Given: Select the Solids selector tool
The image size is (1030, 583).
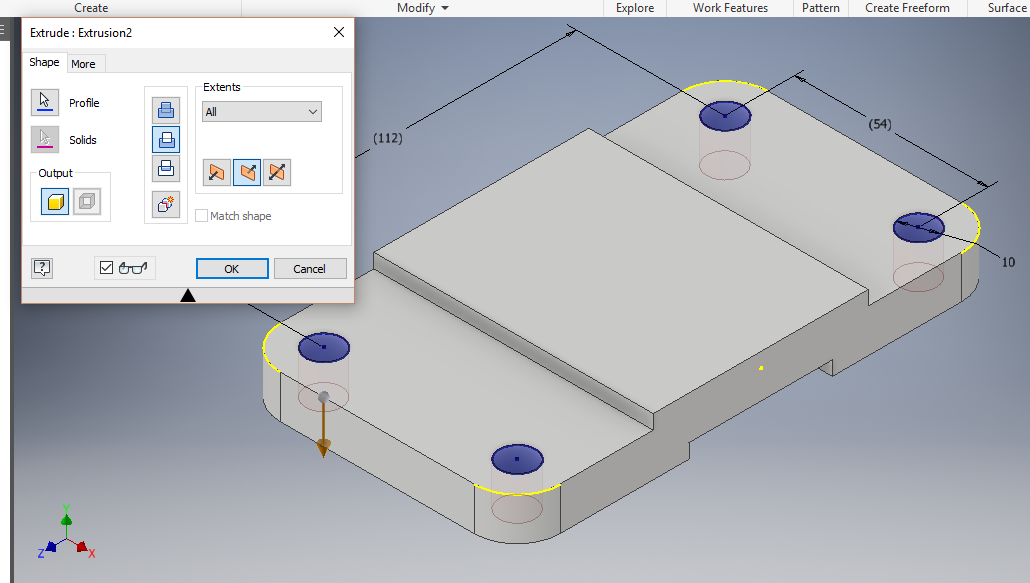Looking at the screenshot, I should click(x=44, y=139).
